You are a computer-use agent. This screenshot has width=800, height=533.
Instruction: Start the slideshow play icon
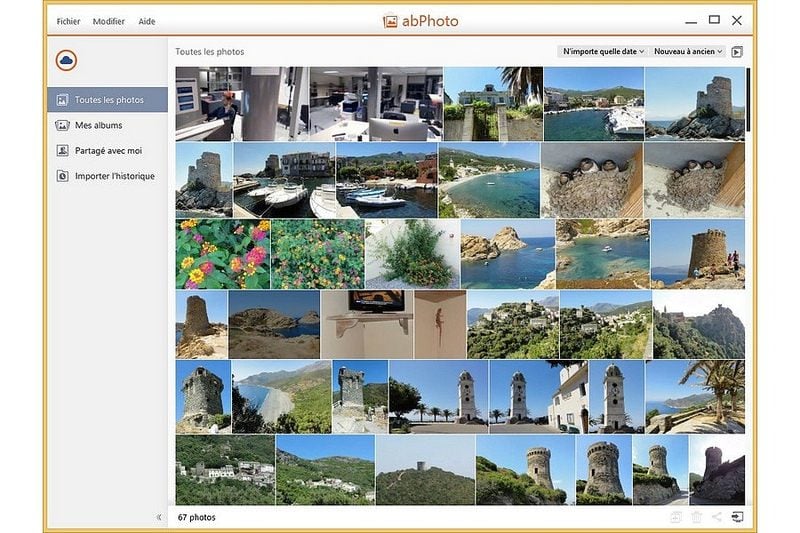tap(737, 52)
